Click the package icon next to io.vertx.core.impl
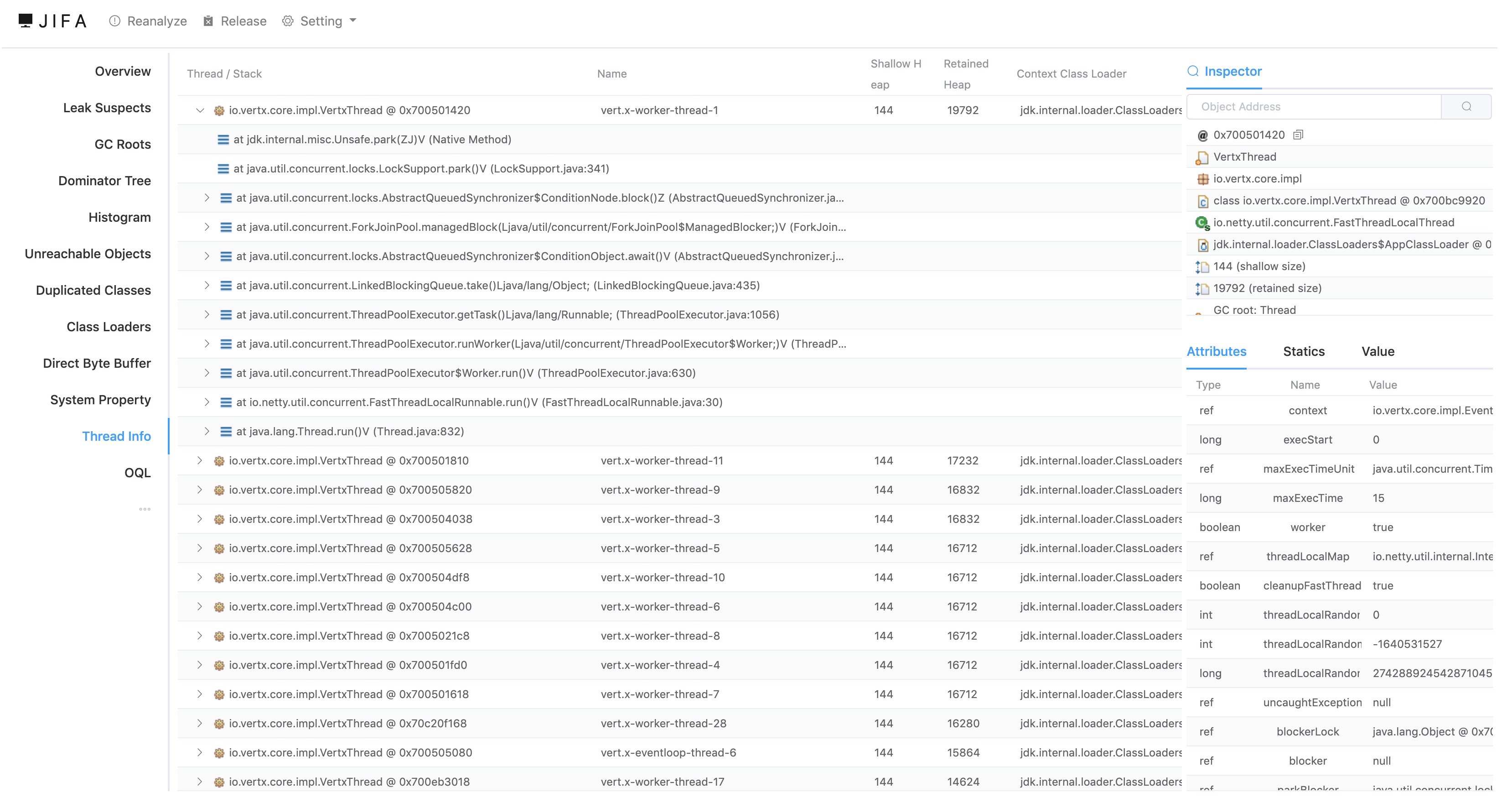This screenshot has width=1512, height=803. 1202,179
